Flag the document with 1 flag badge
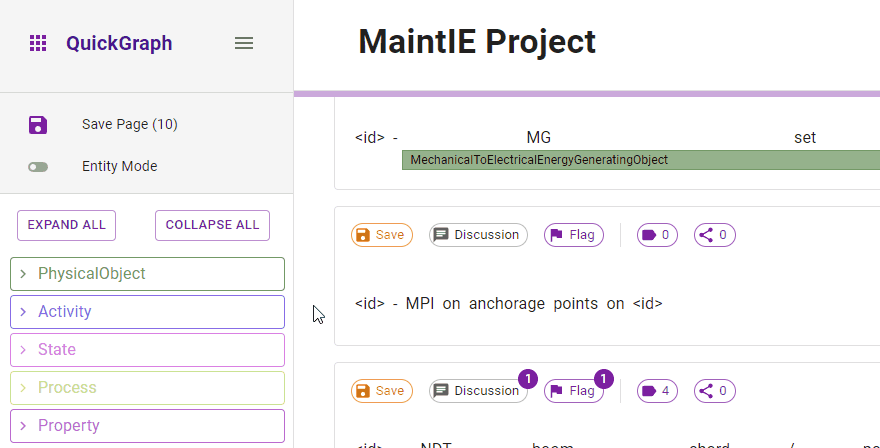This screenshot has width=880, height=448. tap(574, 391)
